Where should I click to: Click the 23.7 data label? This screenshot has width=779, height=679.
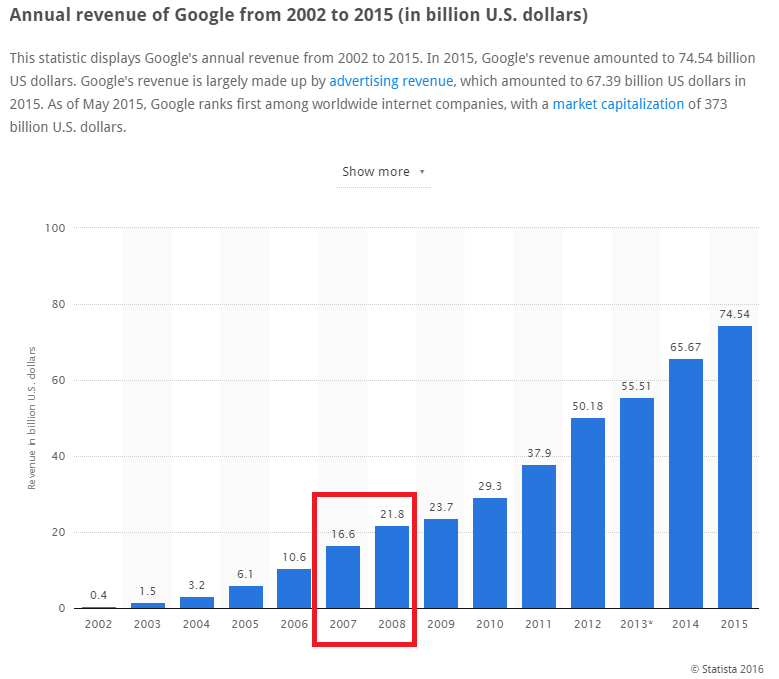click(x=441, y=507)
